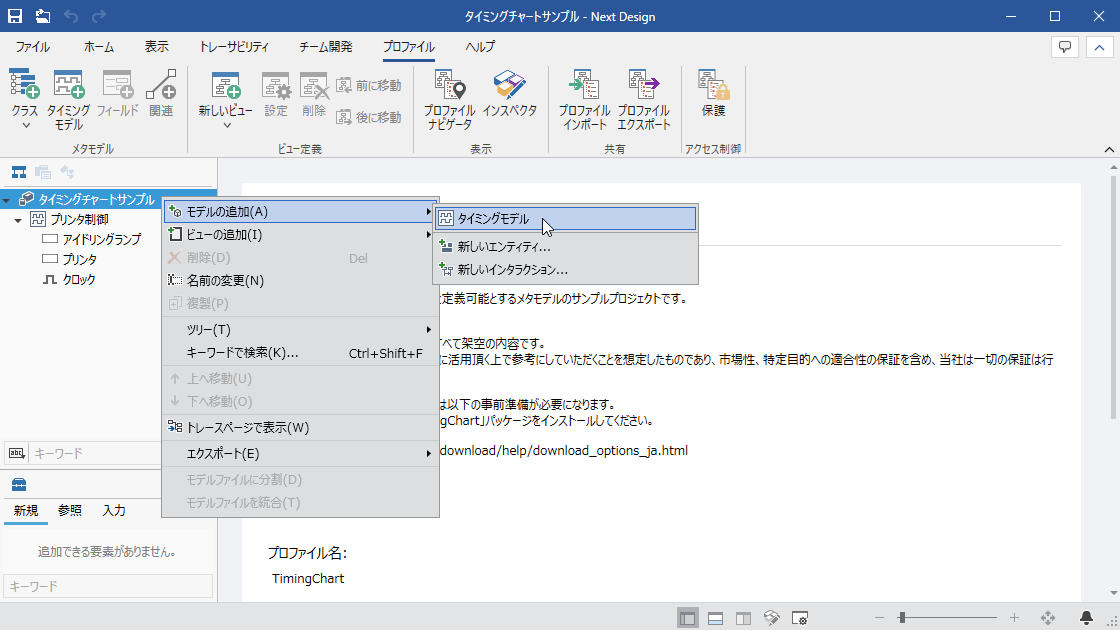
Task: Click the Undo arrow in title bar
Action: tap(71, 16)
